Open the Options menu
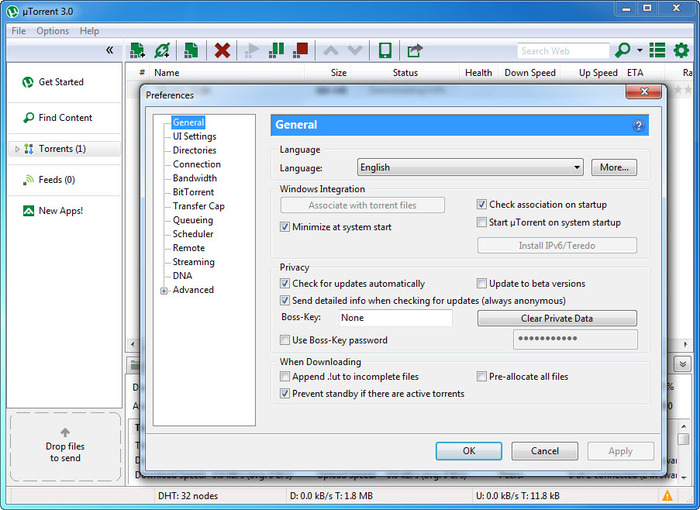The image size is (700, 510). point(53,31)
